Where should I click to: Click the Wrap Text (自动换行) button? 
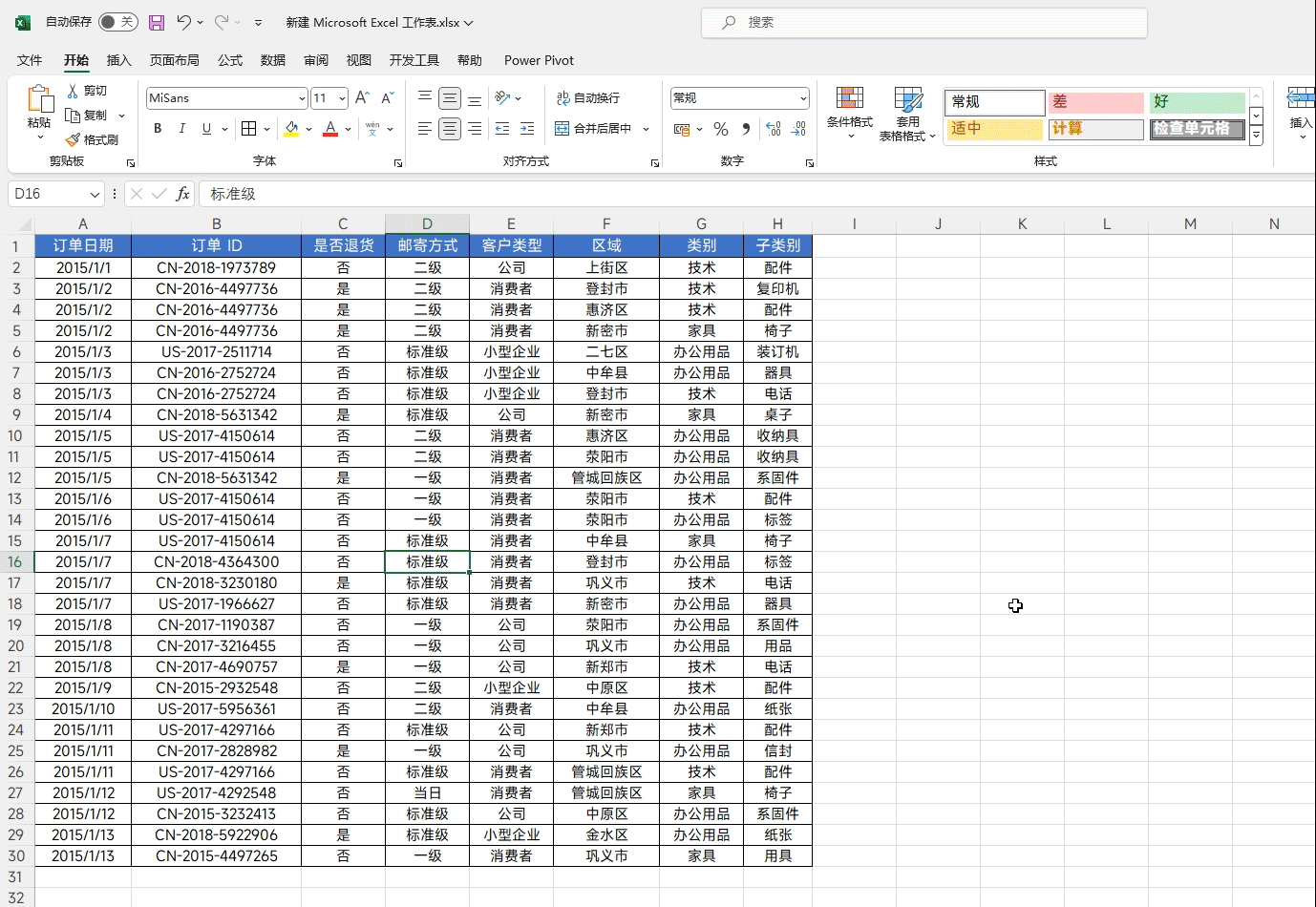point(588,98)
